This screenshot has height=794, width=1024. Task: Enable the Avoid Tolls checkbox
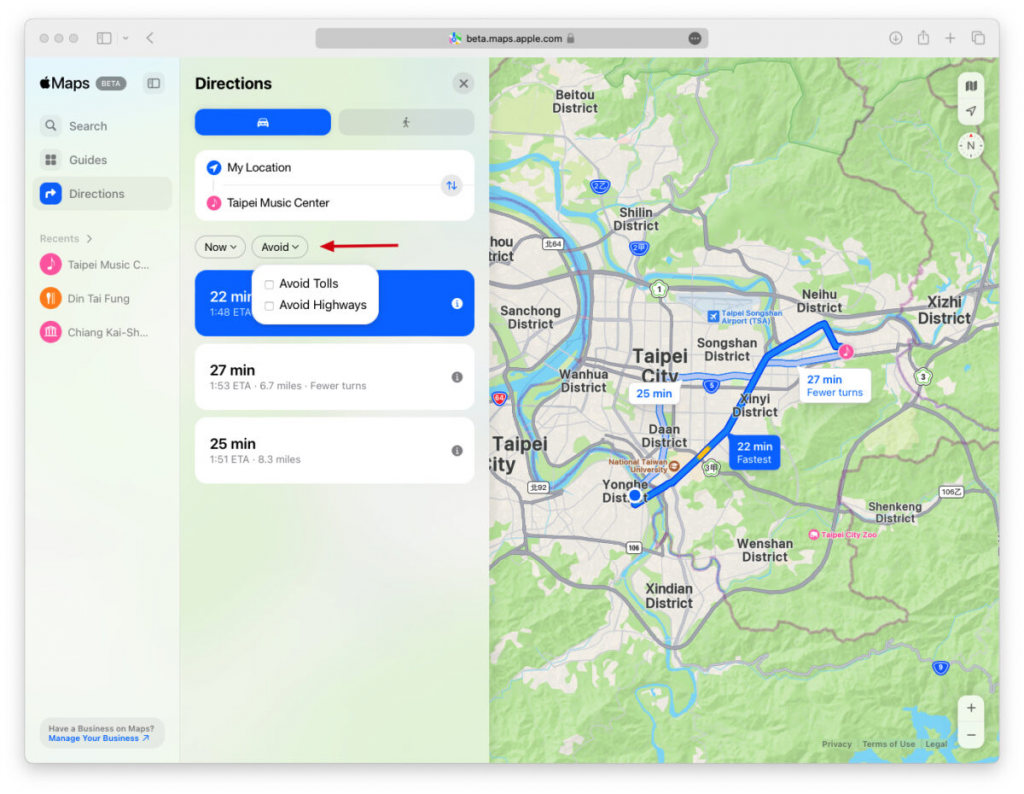[268, 283]
